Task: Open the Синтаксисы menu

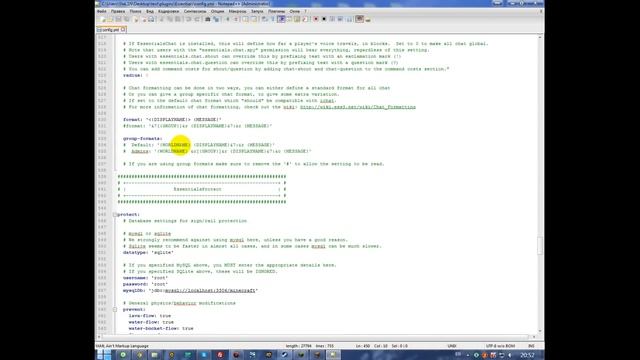Action: (x=195, y=11)
